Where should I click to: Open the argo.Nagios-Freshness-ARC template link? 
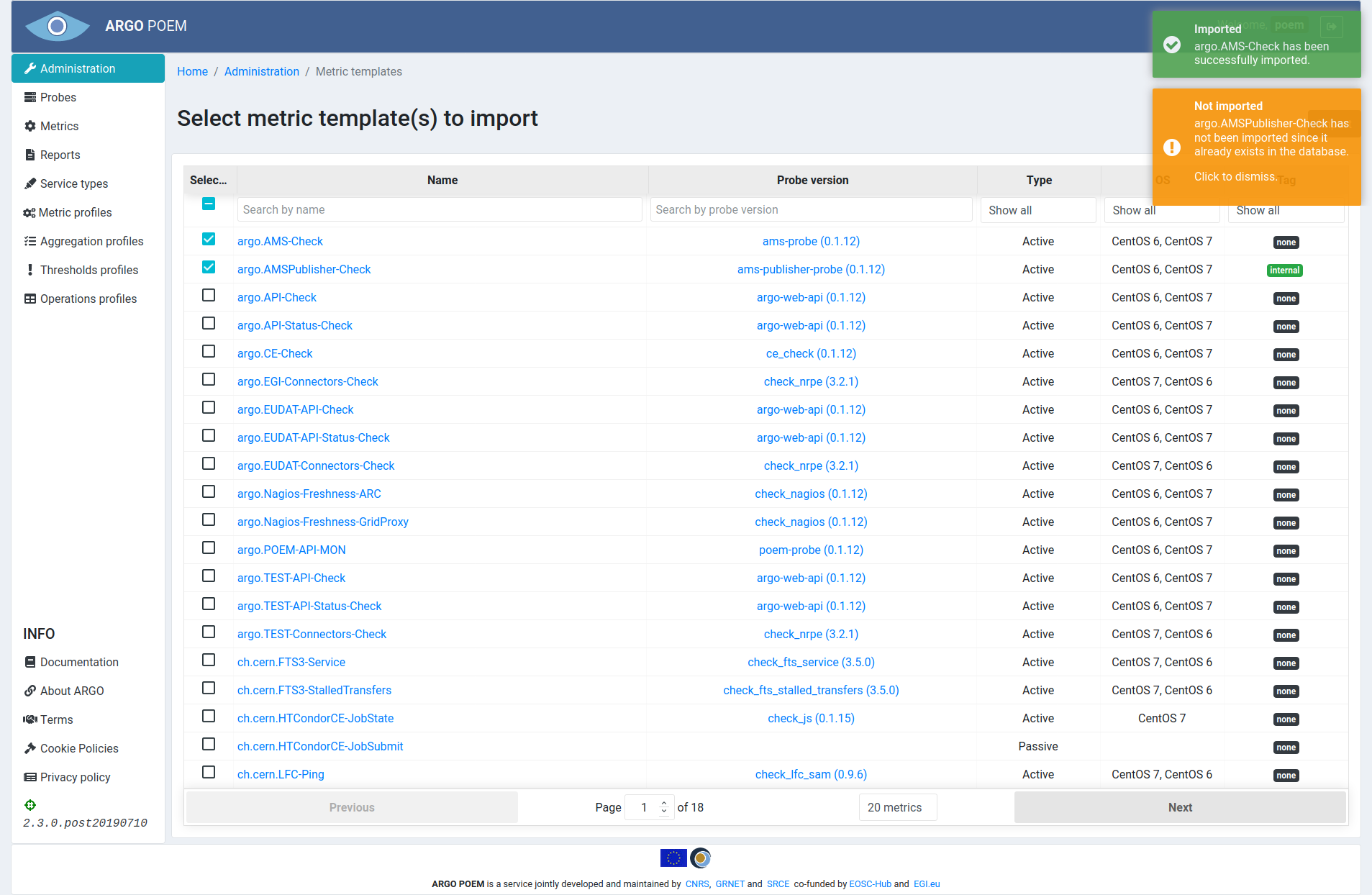pos(309,494)
